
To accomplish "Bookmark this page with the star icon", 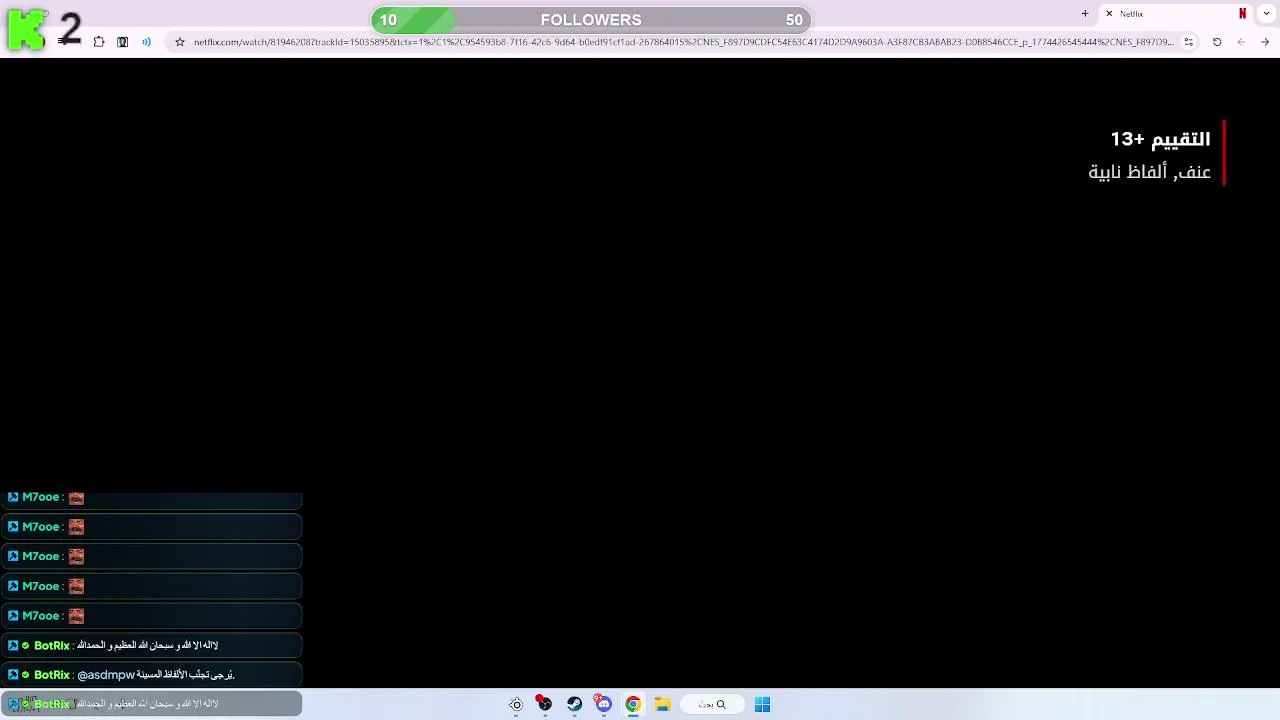I will (x=180, y=42).
